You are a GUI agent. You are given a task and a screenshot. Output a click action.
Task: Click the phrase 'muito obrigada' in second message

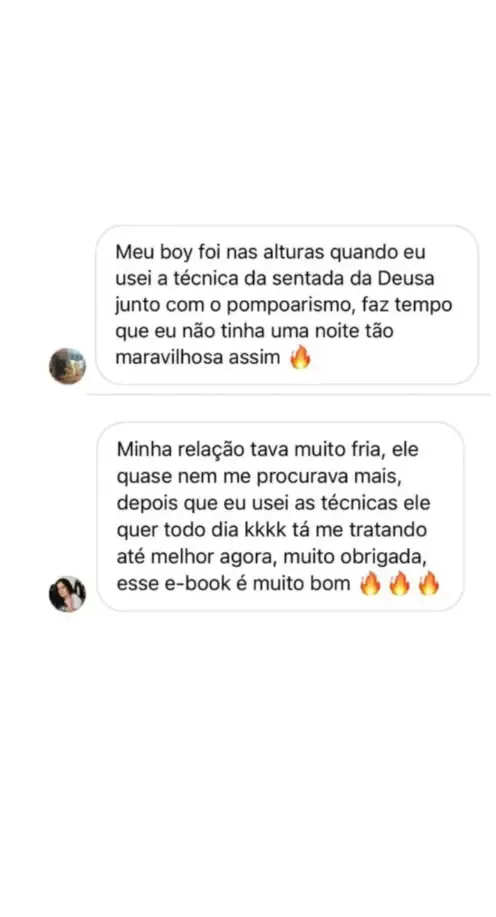tap(354, 557)
